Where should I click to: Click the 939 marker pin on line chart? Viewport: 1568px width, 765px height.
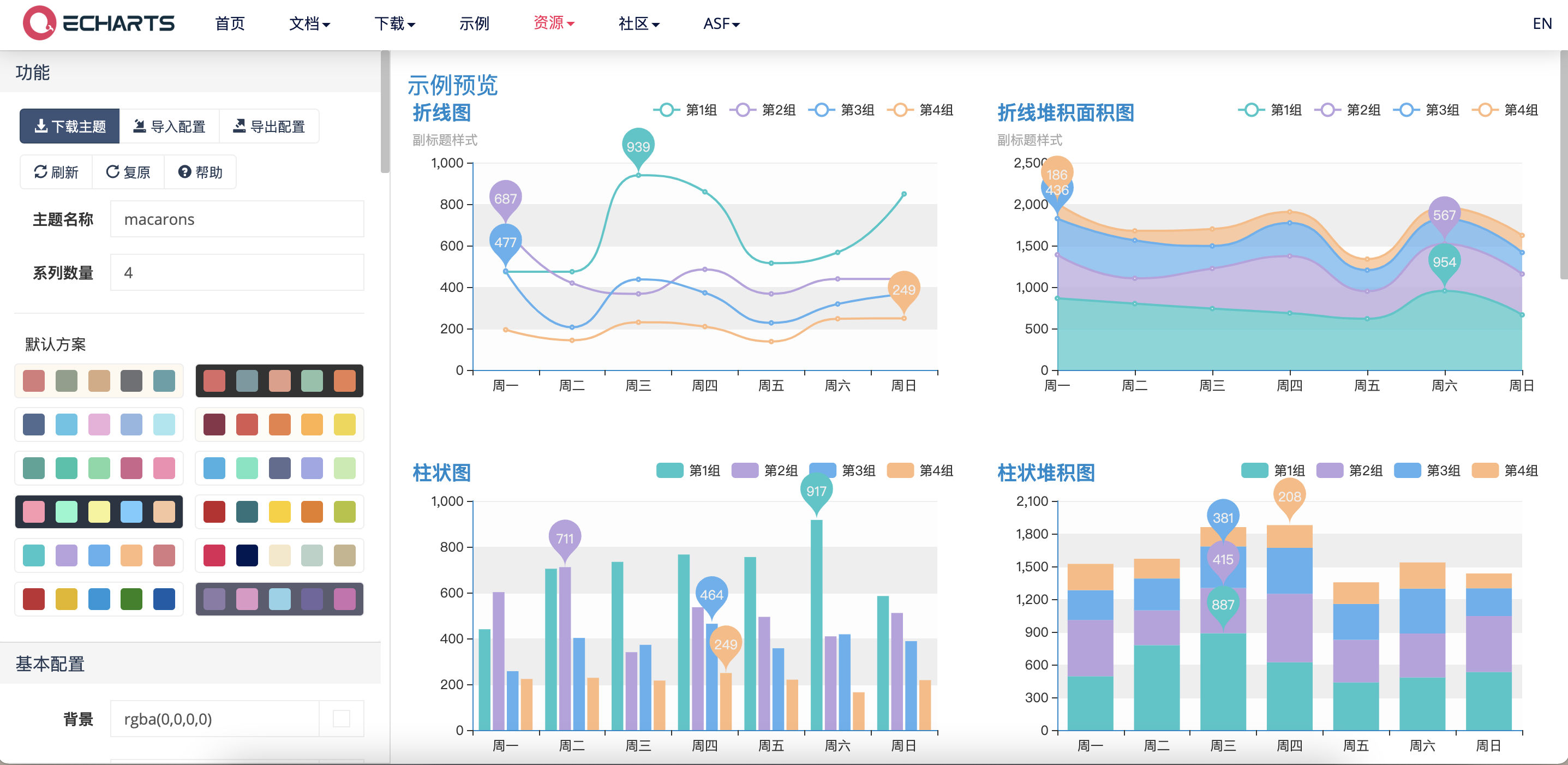tap(638, 146)
